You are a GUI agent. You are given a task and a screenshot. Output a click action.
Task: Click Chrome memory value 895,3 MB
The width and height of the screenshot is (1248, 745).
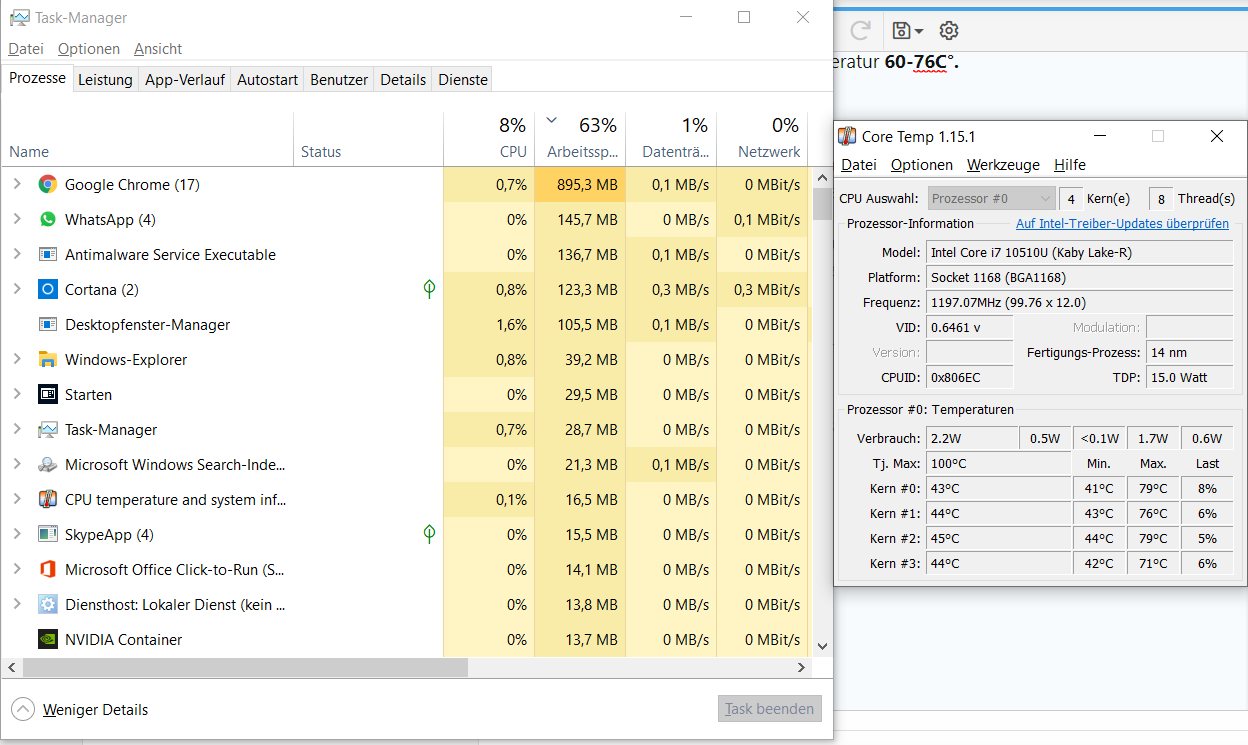[580, 185]
